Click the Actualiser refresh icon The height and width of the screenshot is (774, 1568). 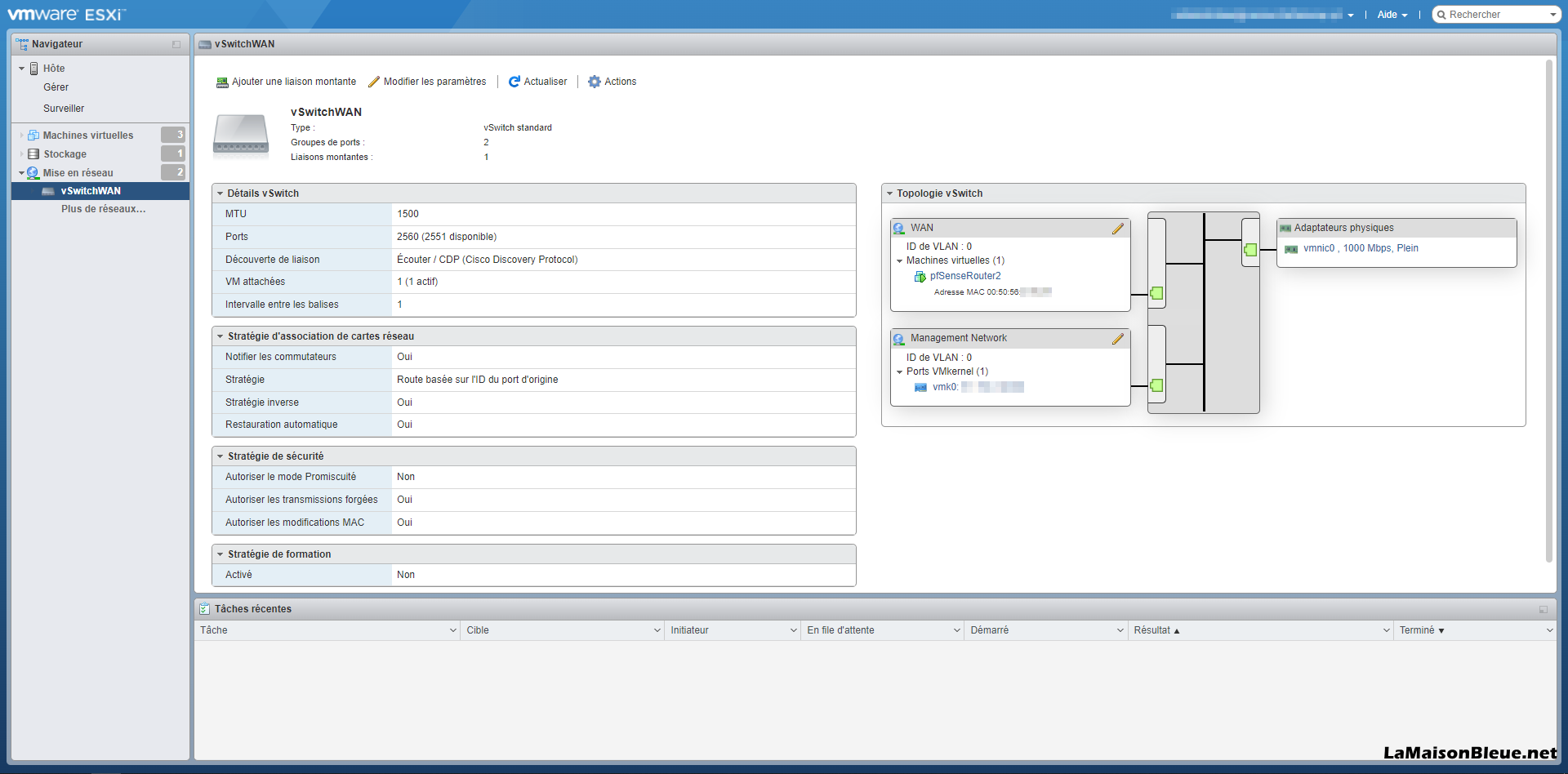[514, 82]
